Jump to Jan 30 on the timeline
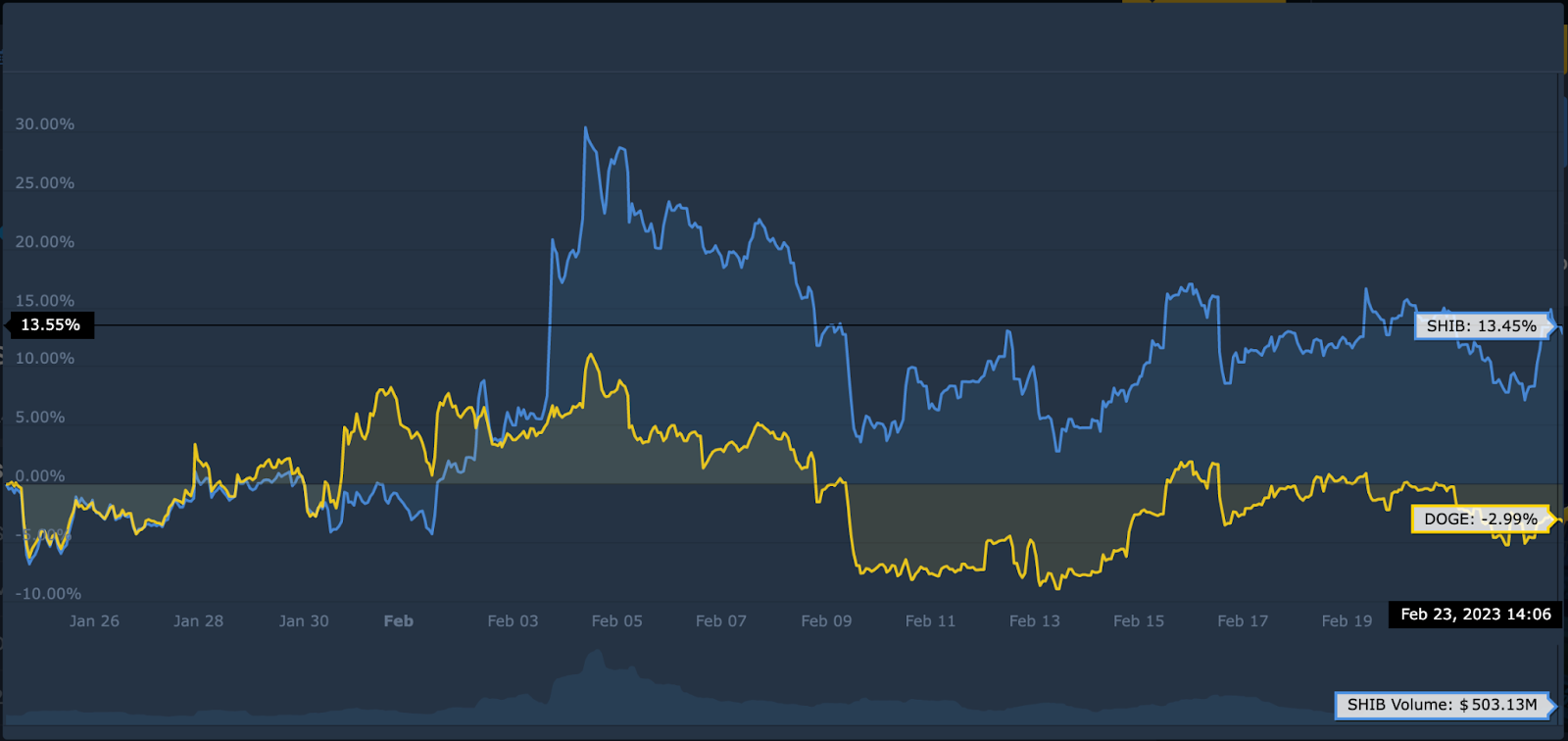This screenshot has width=1568, height=741. tap(304, 621)
